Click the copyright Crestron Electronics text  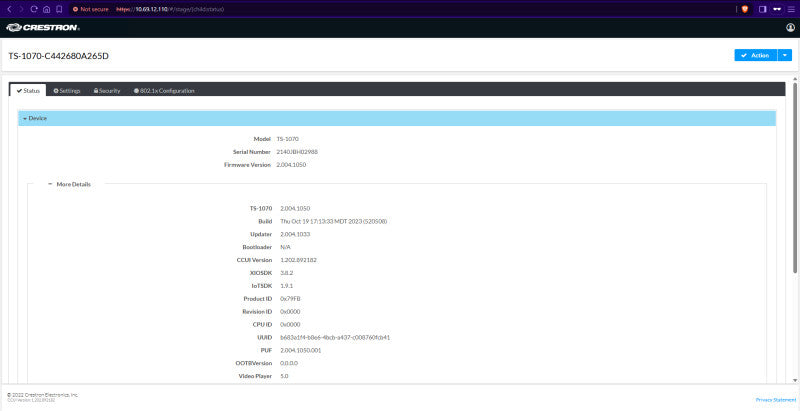[43, 395]
